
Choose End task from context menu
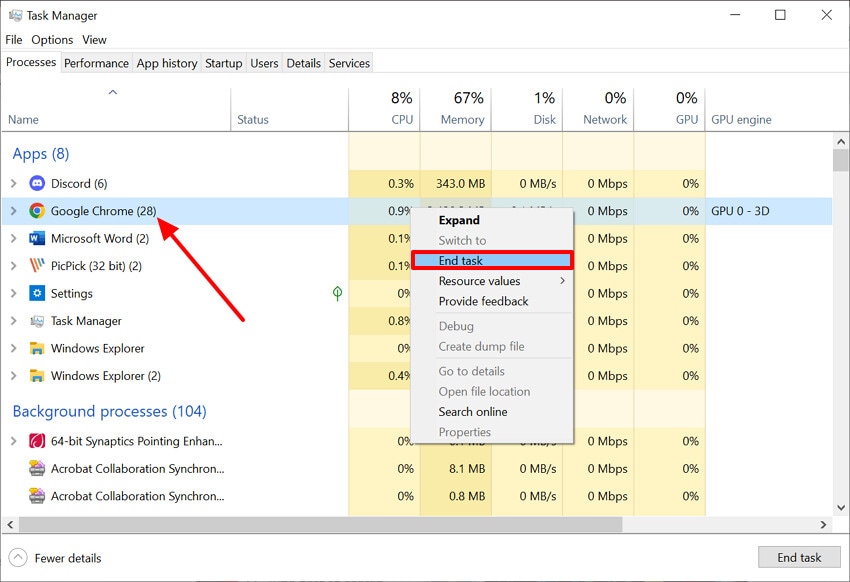491,261
